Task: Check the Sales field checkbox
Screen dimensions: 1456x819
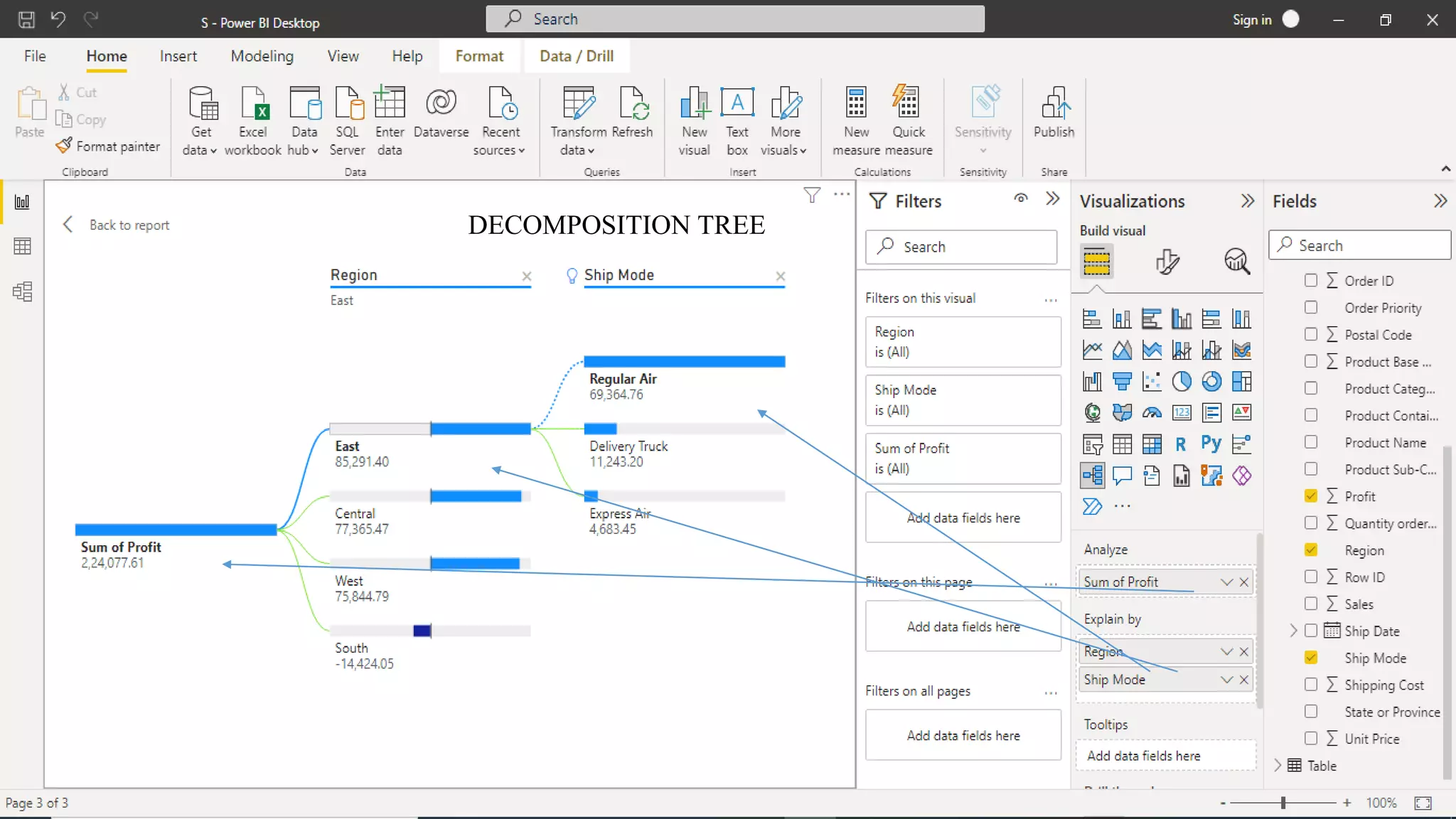Action: point(1311,604)
